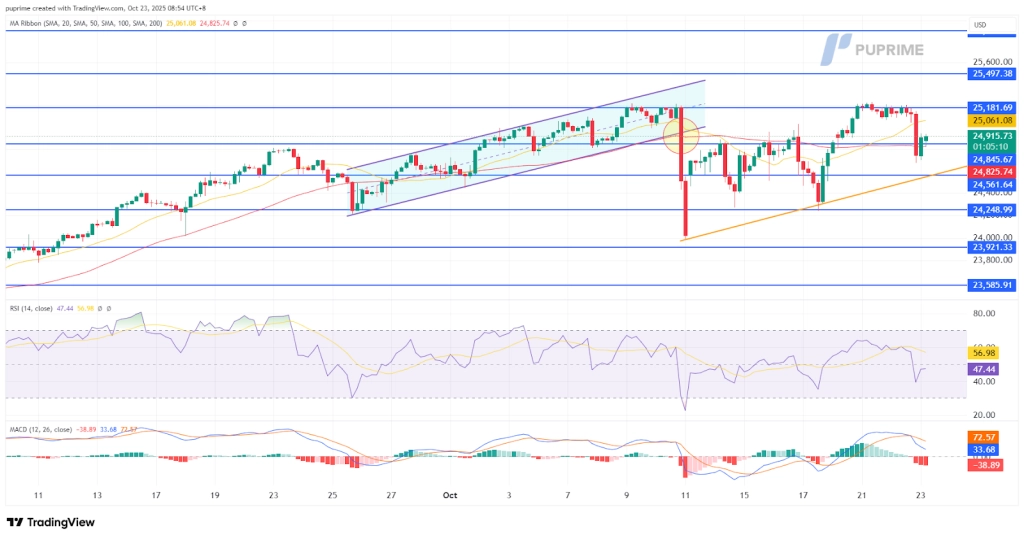Select the RSI (14, close) indicator label
Screen dimensions: 1024x539
coord(30,309)
